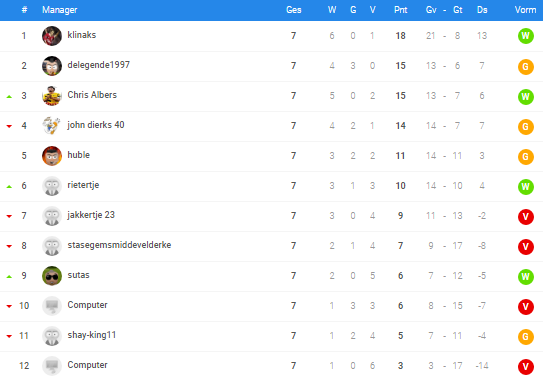
Task: Click delegende1997's avatar image
Action: 52,66
